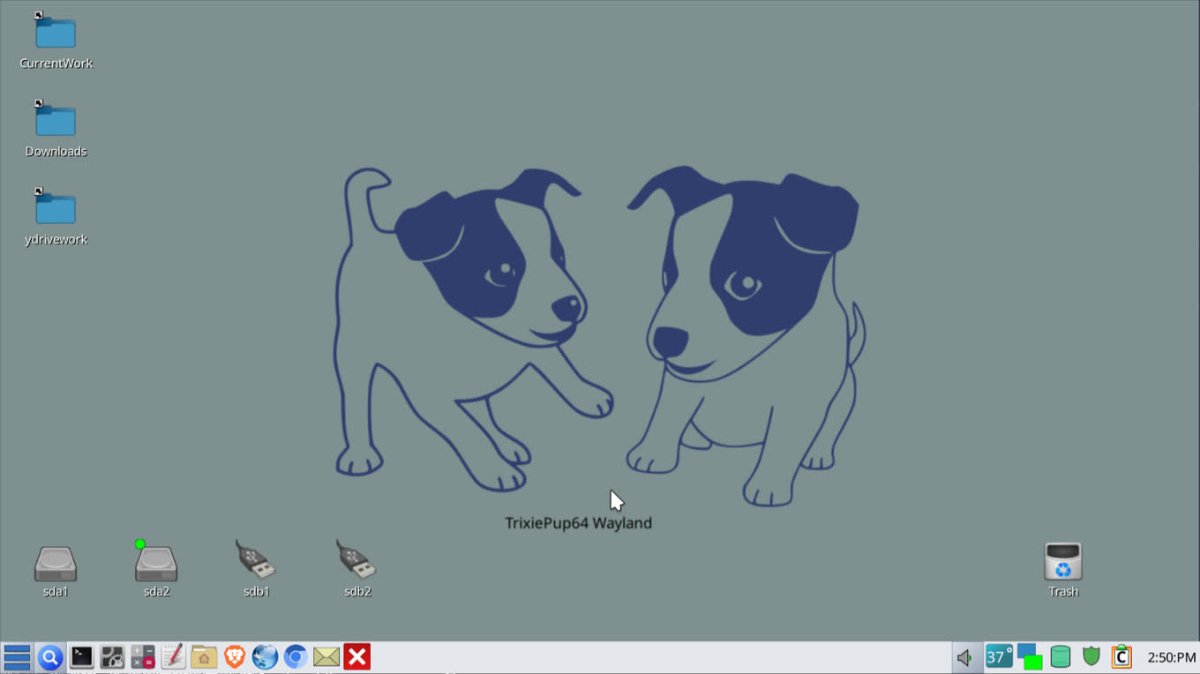Open the text editor with the red pen icon
This screenshot has width=1200, height=674.
(x=173, y=657)
